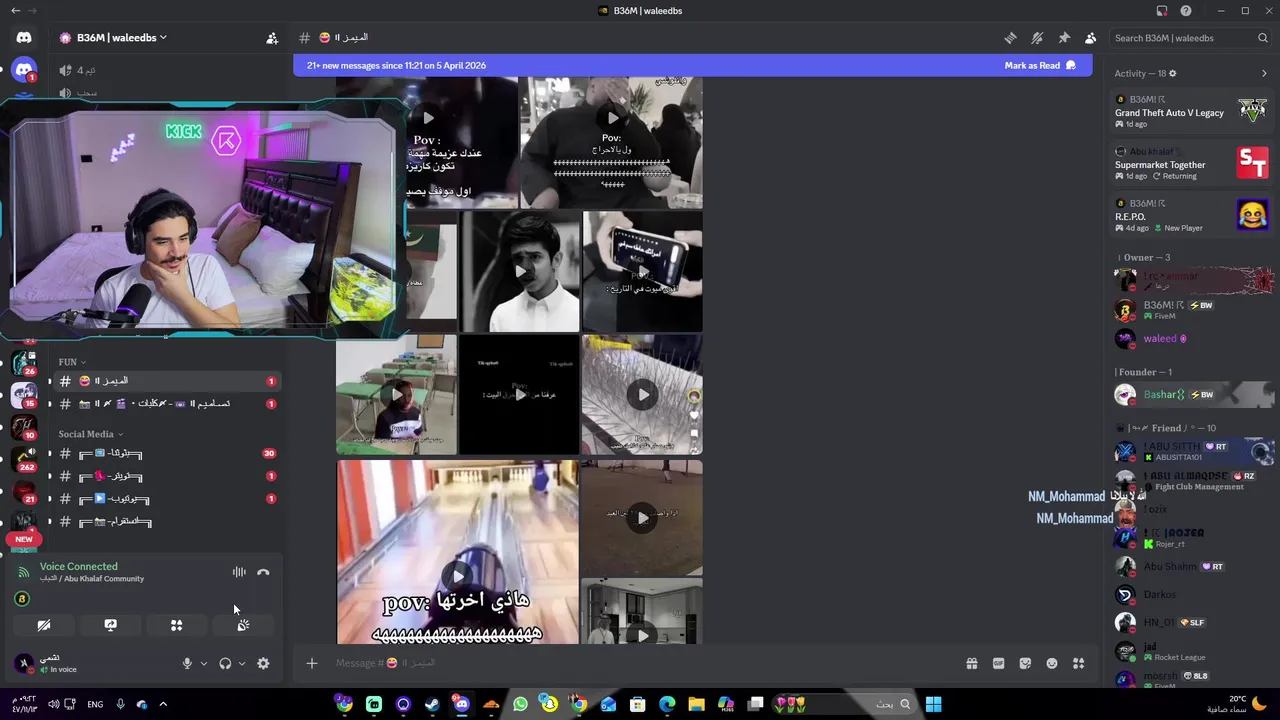This screenshot has height=720, width=1280.
Task: Deafen with the headphones icon
Action: click(225, 663)
